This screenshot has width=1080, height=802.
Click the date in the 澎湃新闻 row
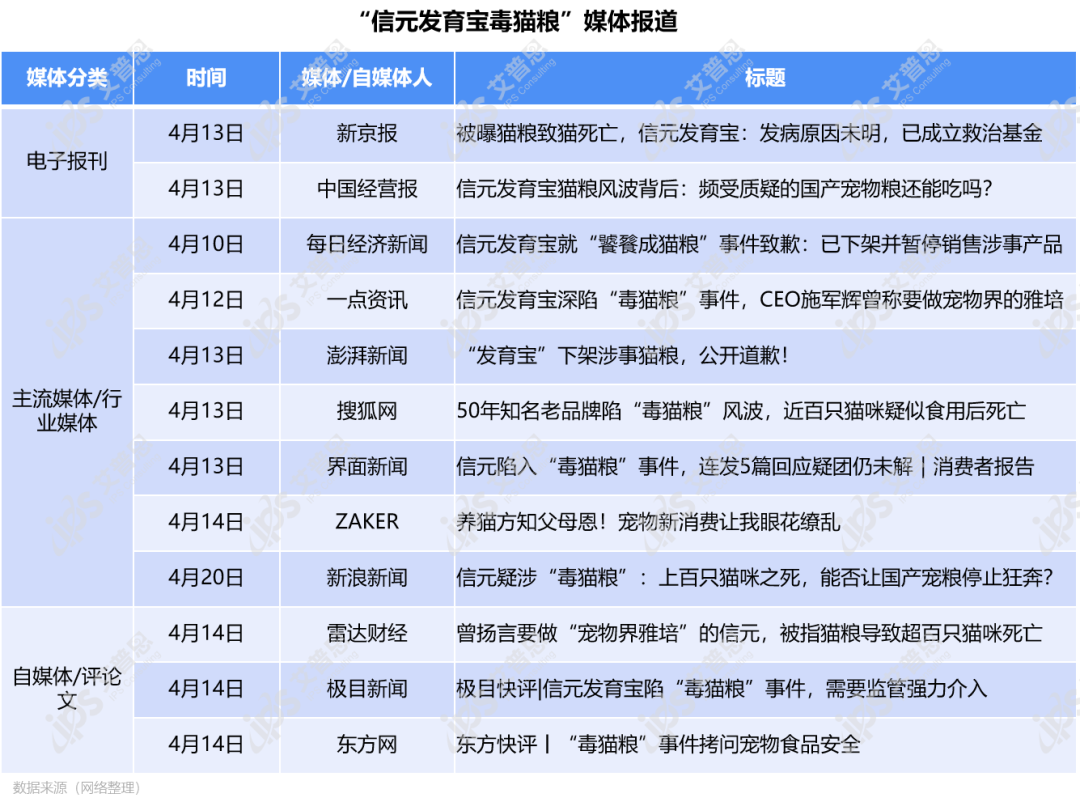pyautogui.click(x=206, y=356)
